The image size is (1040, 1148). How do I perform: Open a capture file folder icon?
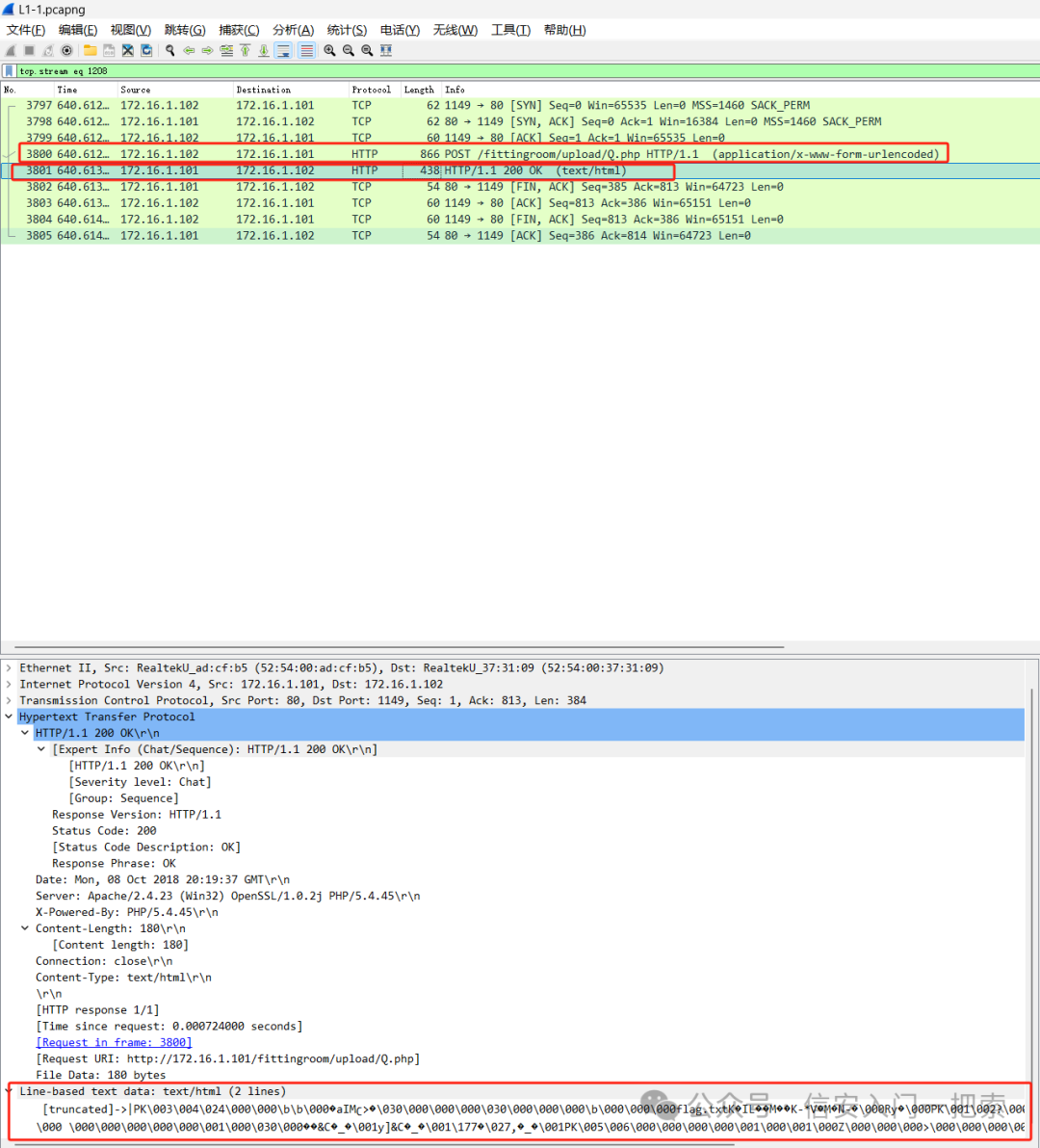pyautogui.click(x=90, y=50)
